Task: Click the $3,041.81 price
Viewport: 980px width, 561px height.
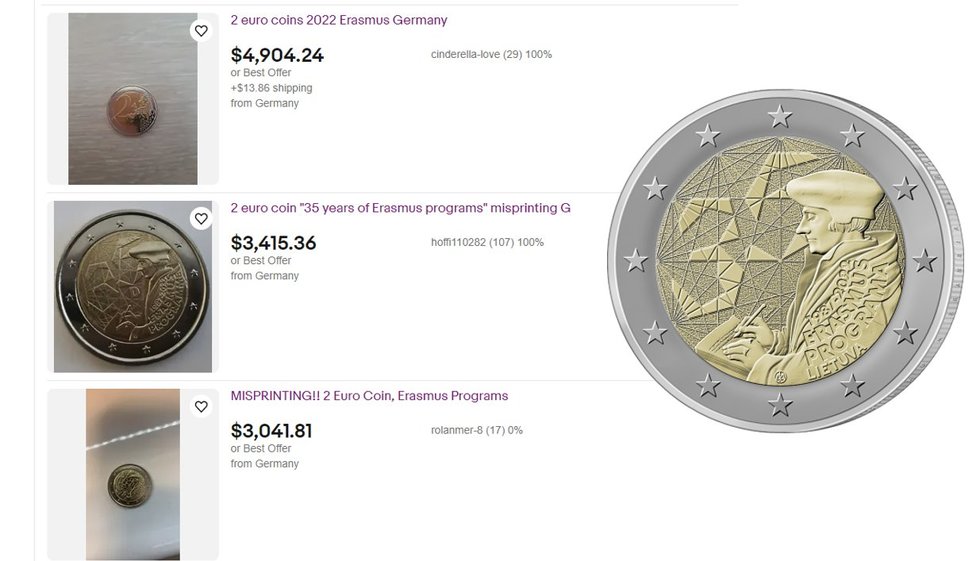Action: point(271,431)
